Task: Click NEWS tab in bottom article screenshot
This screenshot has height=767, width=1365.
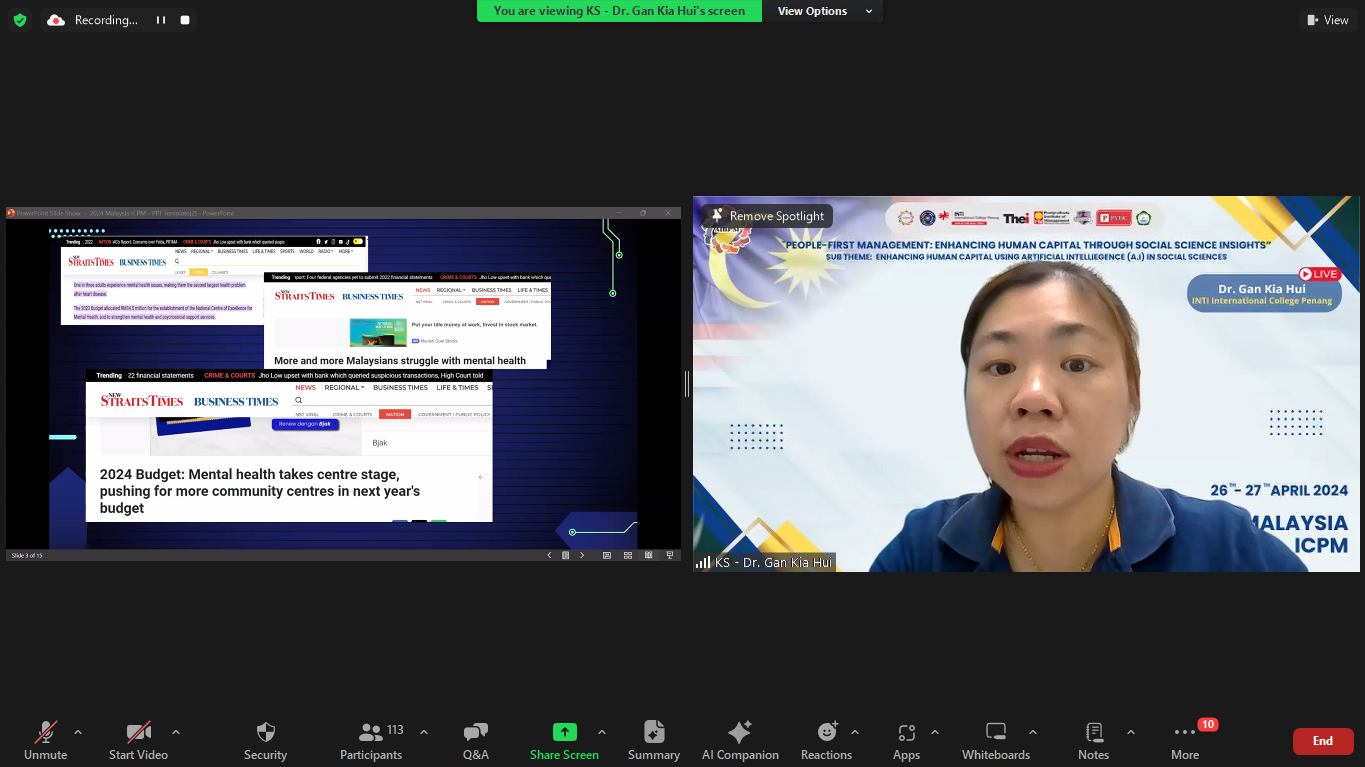Action: pos(305,387)
